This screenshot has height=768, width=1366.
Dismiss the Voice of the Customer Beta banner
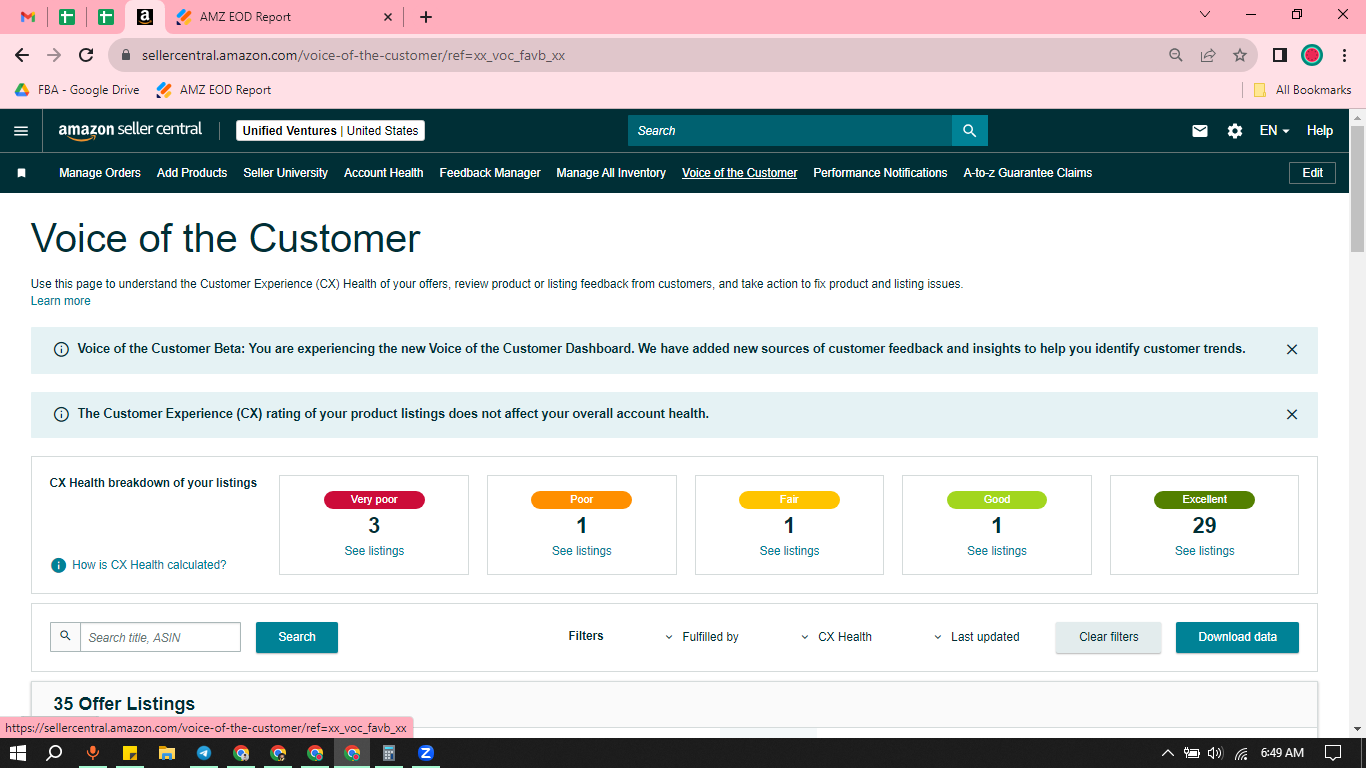tap(1292, 350)
